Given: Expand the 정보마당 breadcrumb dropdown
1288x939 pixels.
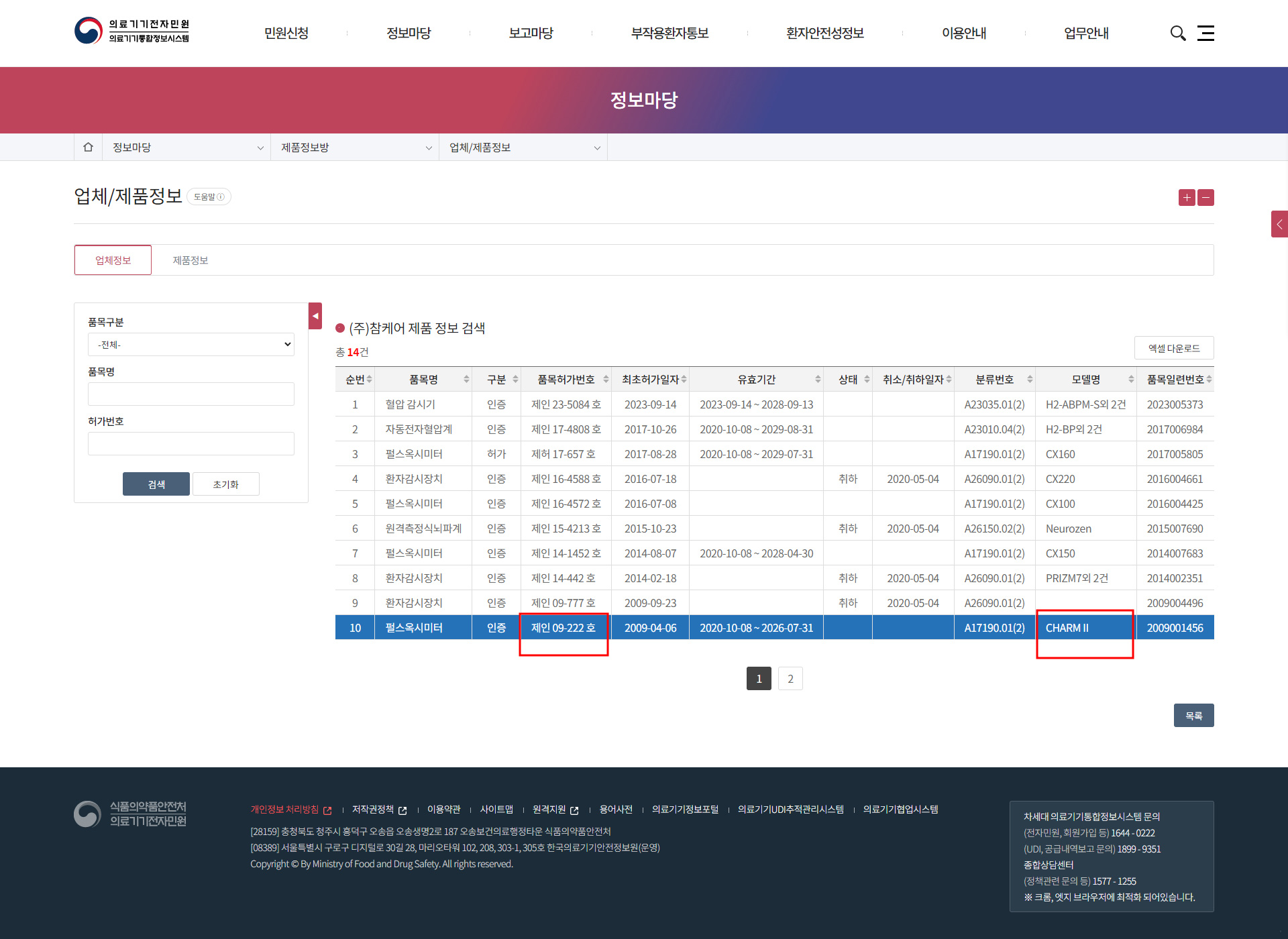Looking at the screenshot, I should [186, 147].
